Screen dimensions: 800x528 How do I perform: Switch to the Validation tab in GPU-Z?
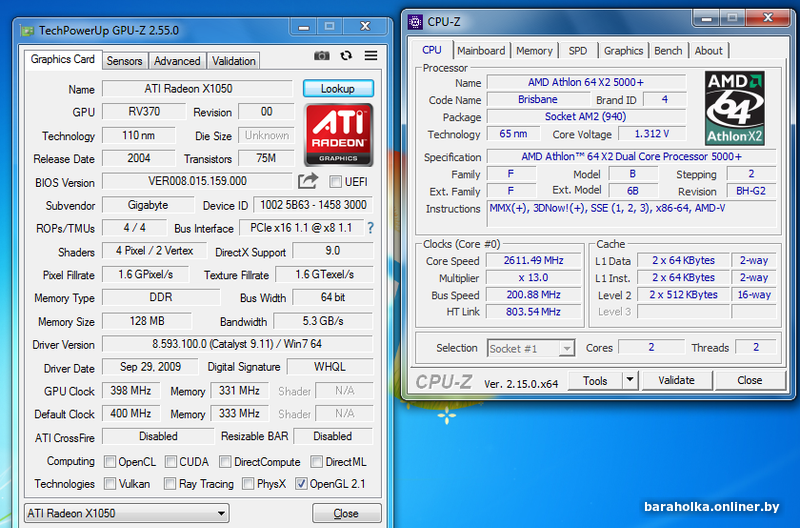coord(234,61)
